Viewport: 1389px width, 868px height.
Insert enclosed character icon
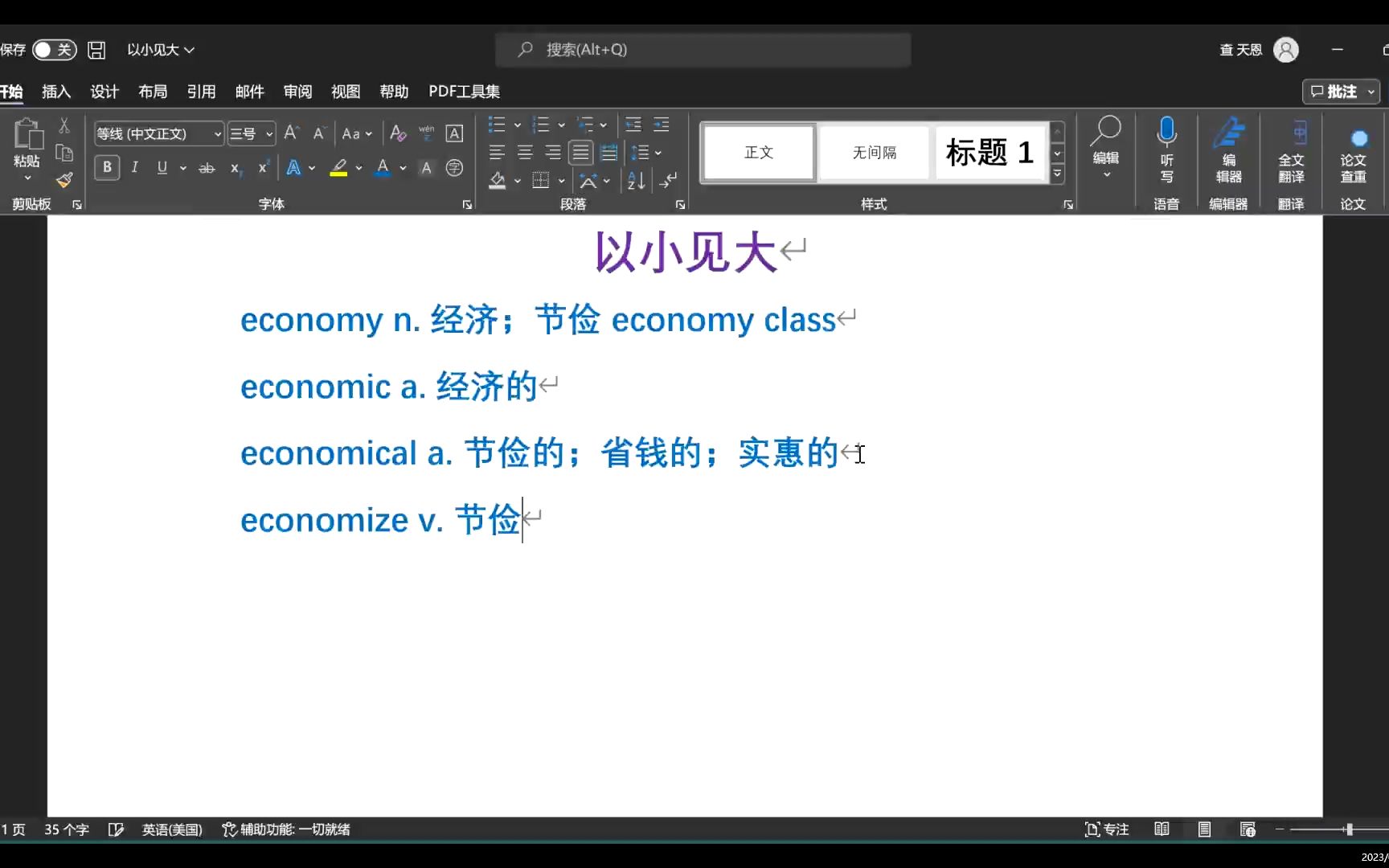[x=454, y=167]
